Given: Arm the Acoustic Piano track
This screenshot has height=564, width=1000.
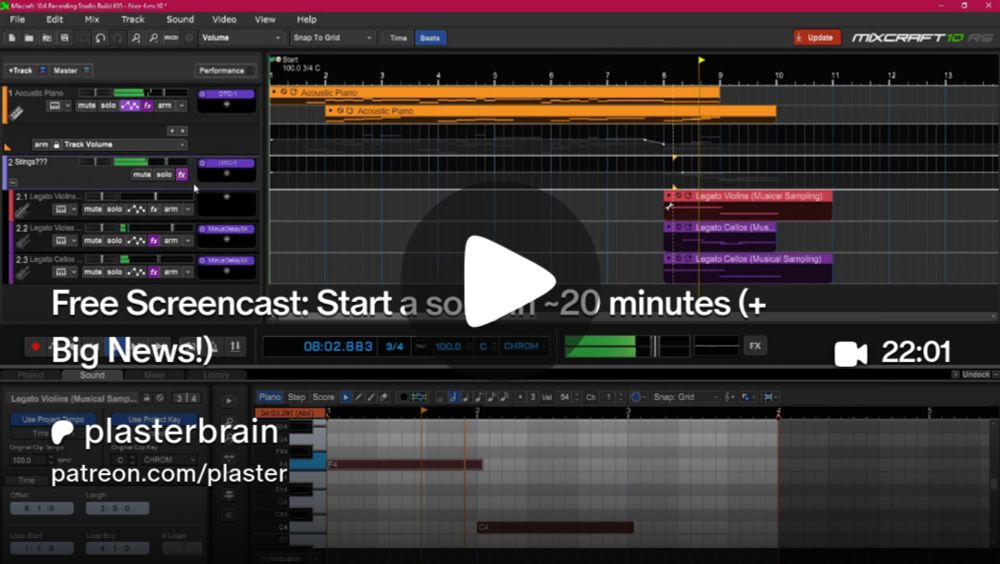Looking at the screenshot, I should (165, 105).
